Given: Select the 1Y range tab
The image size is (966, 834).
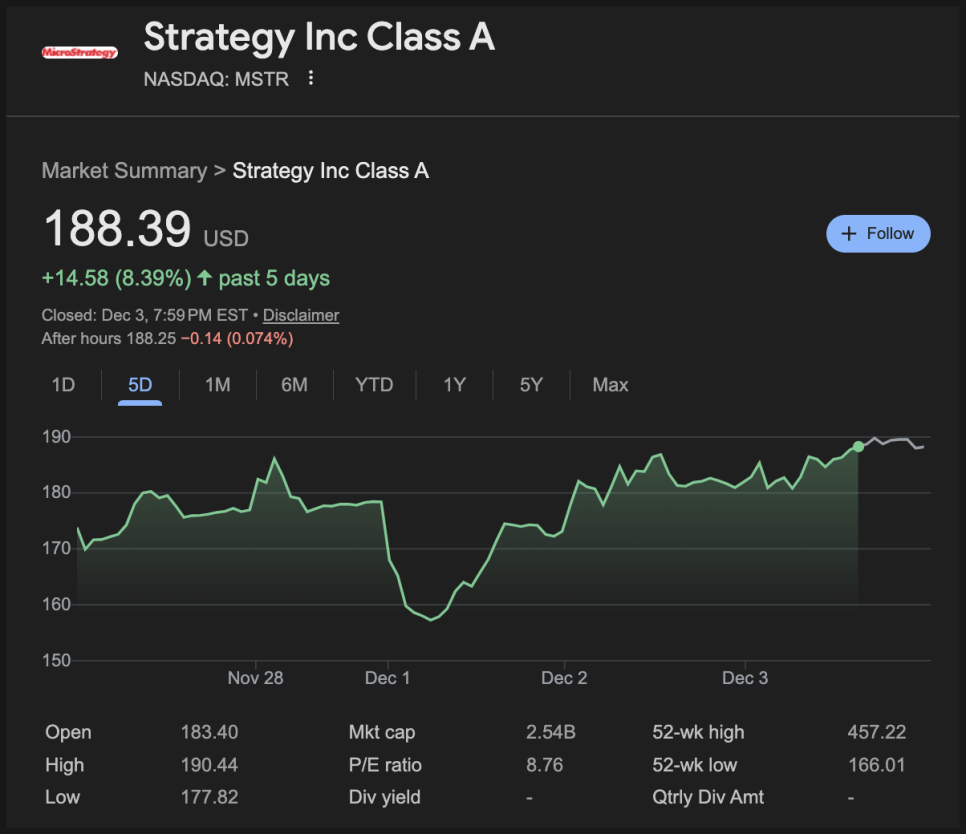Looking at the screenshot, I should 454,385.
